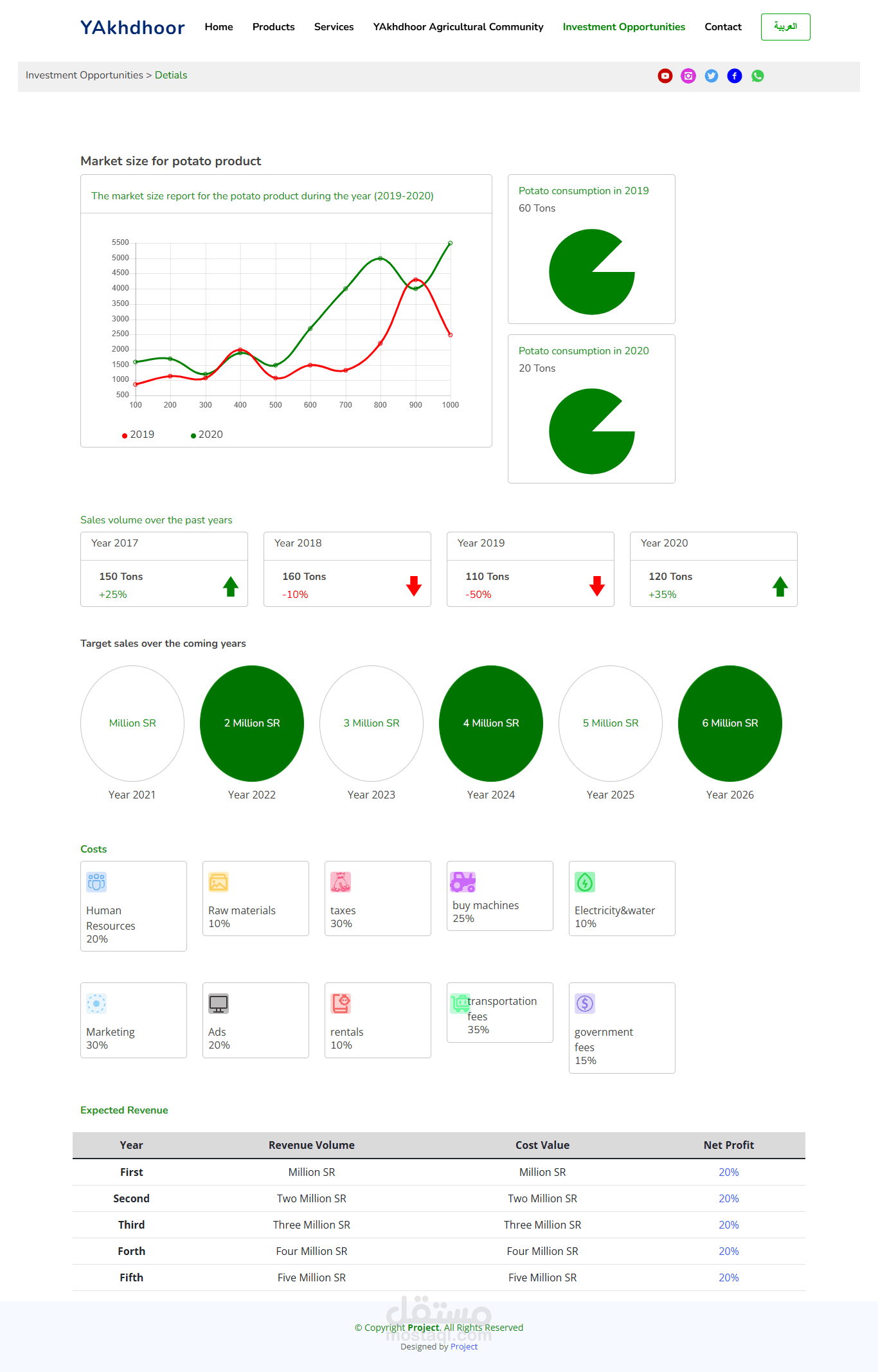Click the Electricity&water drop icon

click(x=585, y=882)
